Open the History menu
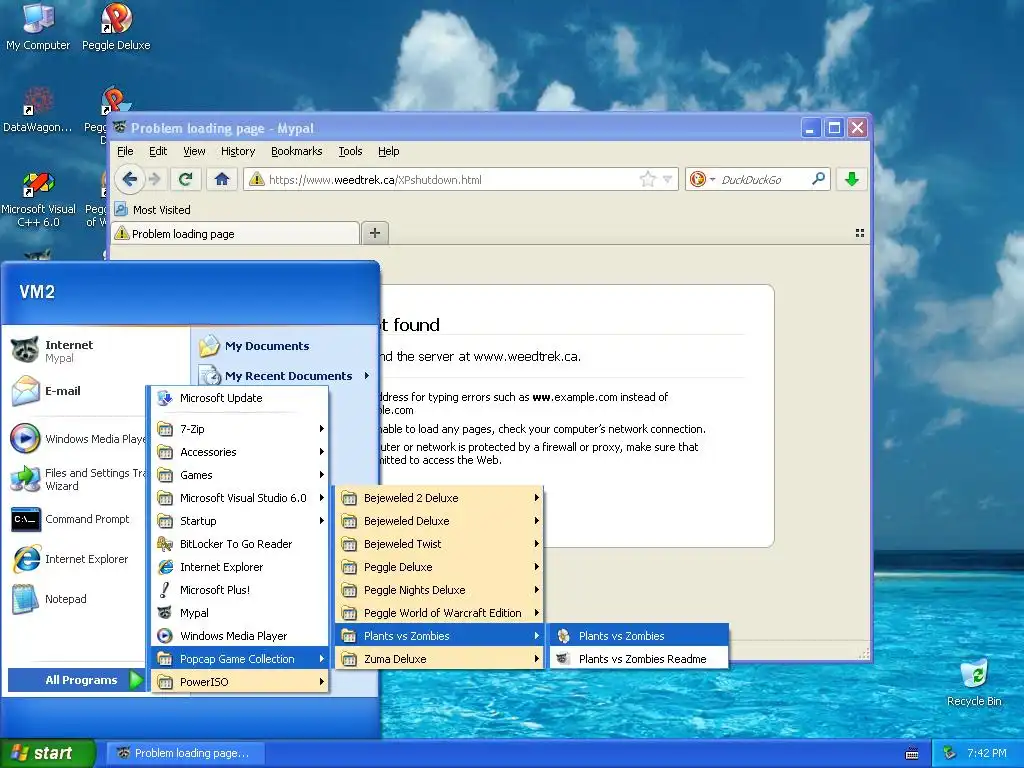The image size is (1024, 768). point(238,152)
